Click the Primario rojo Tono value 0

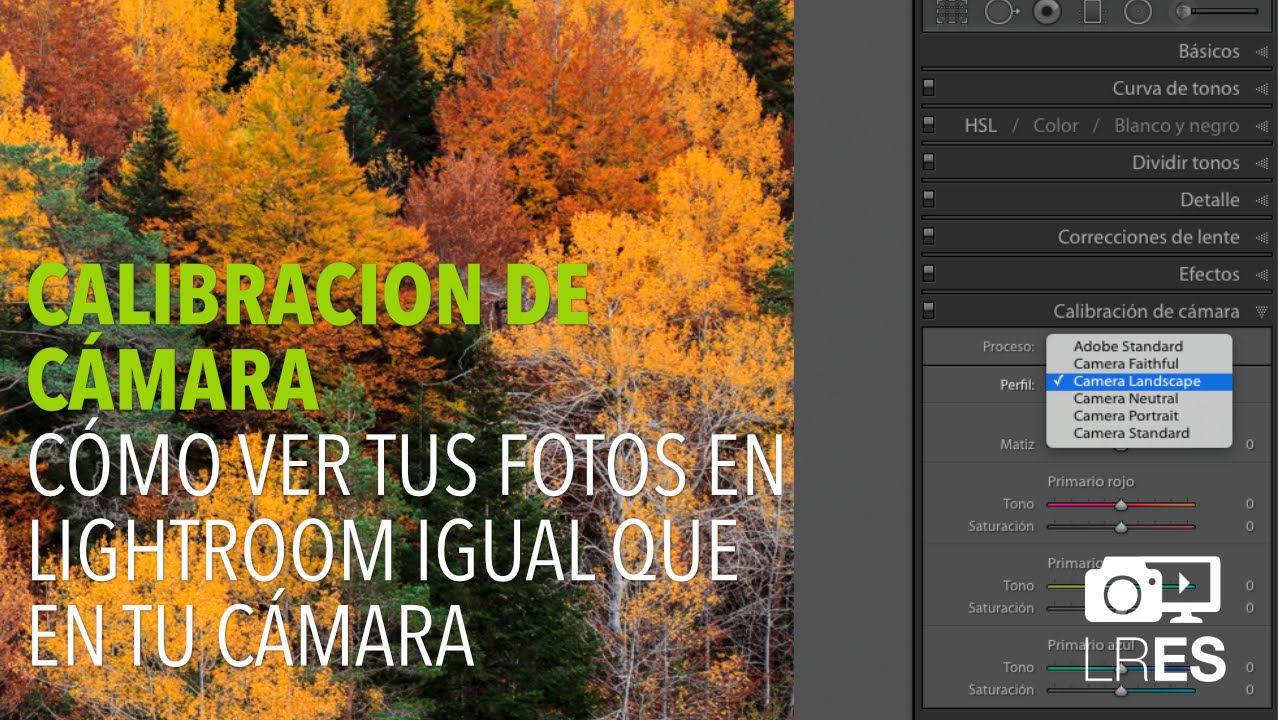point(1249,504)
